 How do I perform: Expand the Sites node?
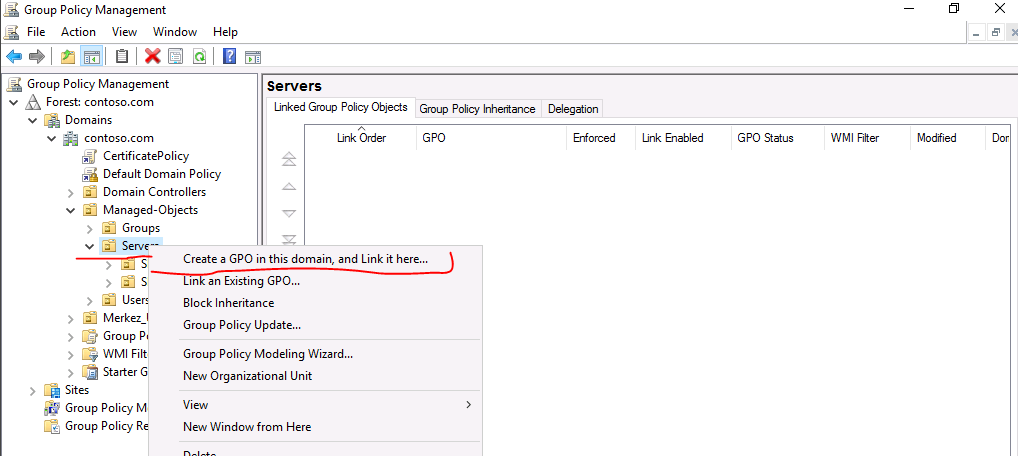33,390
